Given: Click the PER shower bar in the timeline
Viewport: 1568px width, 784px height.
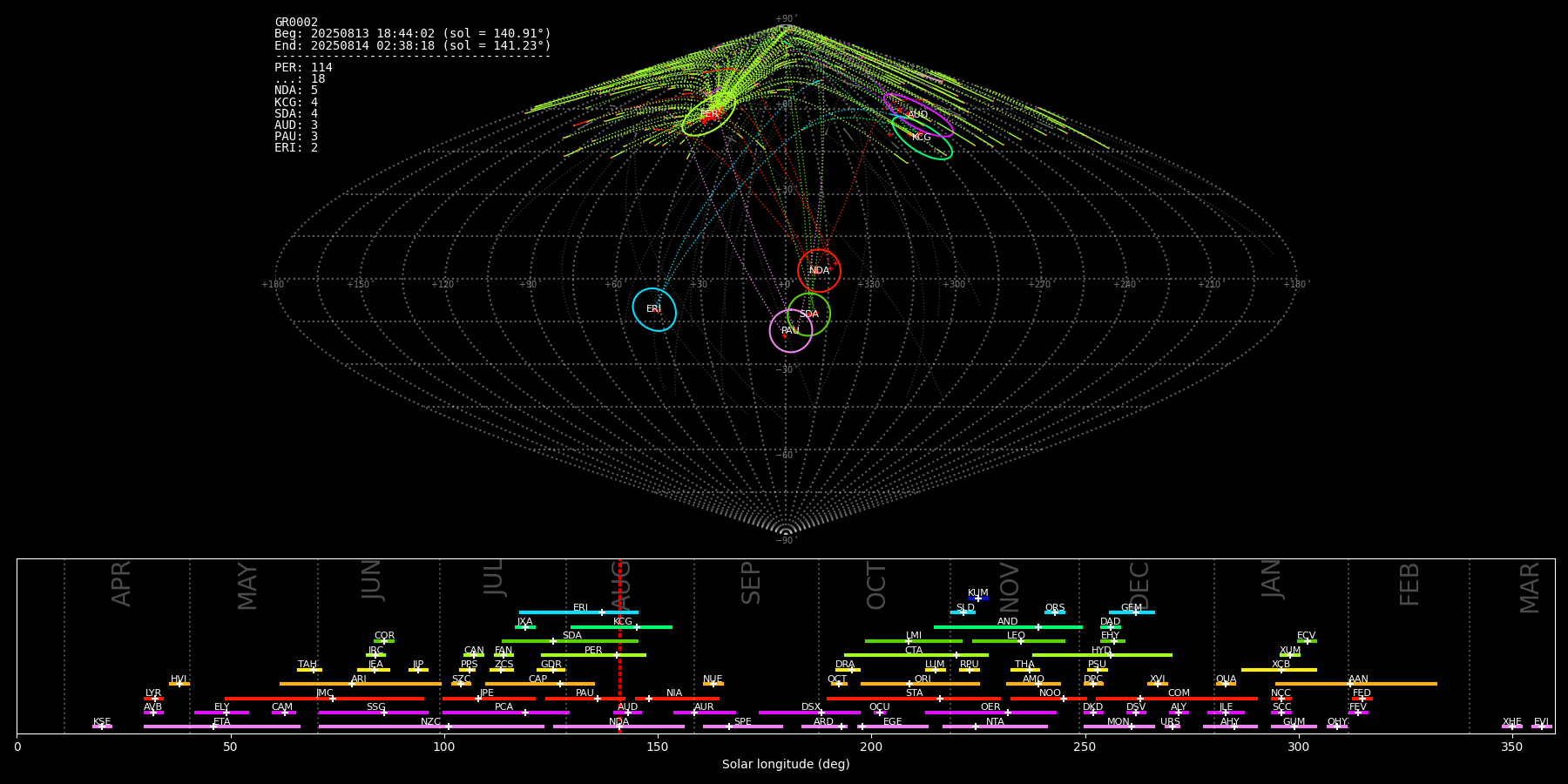Looking at the screenshot, I should pos(593,655).
